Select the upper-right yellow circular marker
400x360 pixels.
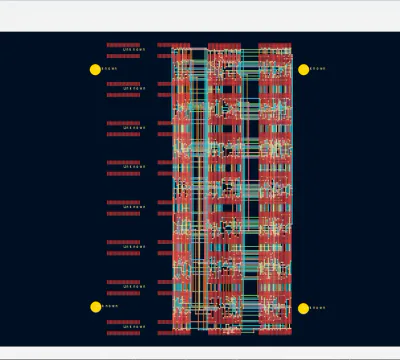click(x=303, y=70)
